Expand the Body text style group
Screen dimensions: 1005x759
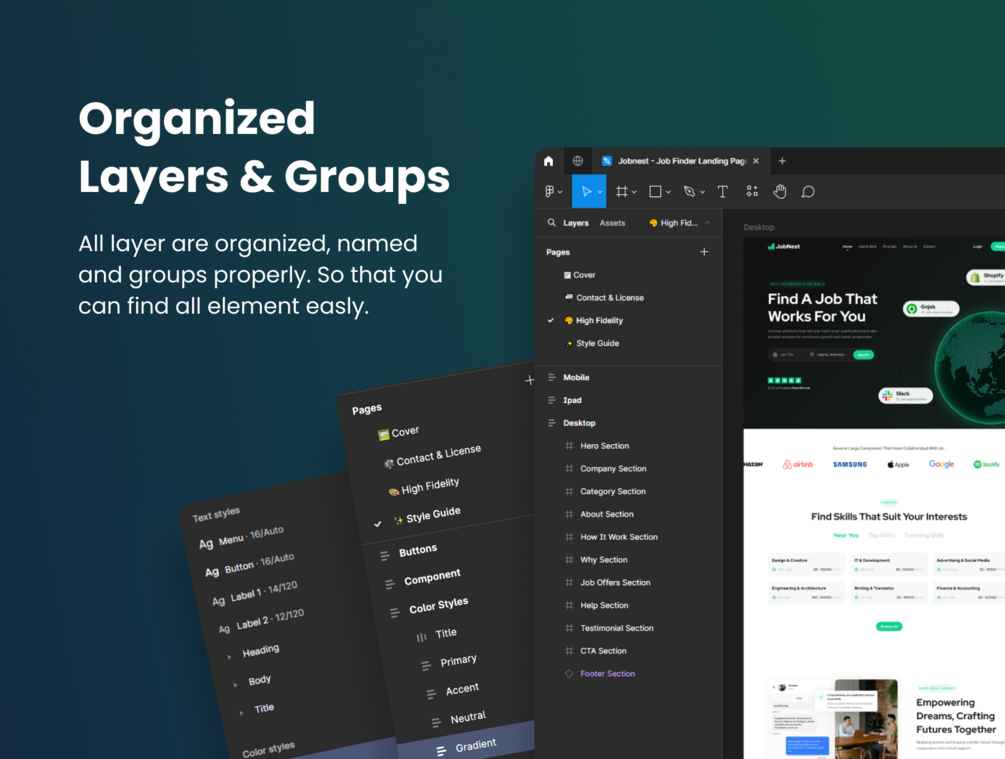point(235,685)
